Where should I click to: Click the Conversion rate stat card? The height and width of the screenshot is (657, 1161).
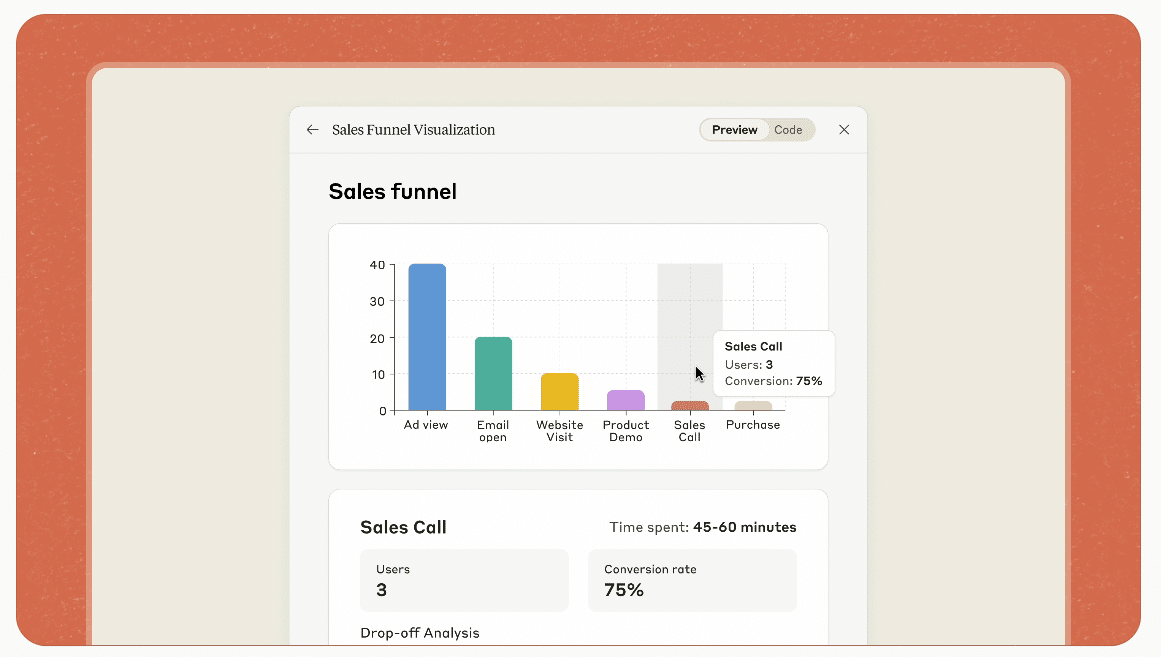[x=692, y=580]
